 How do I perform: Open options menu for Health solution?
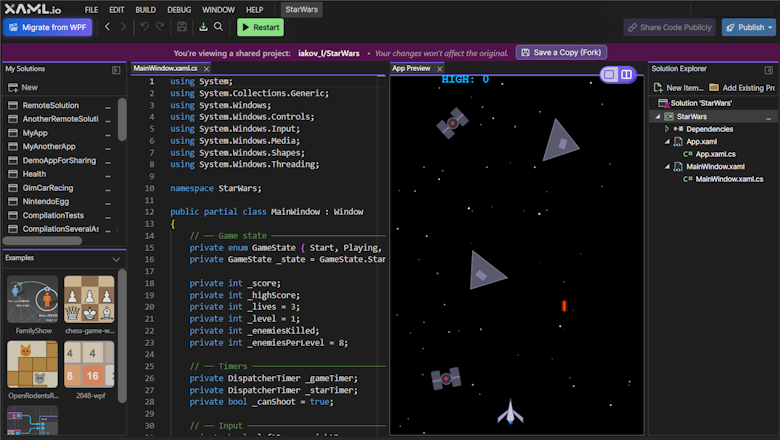[107, 175]
